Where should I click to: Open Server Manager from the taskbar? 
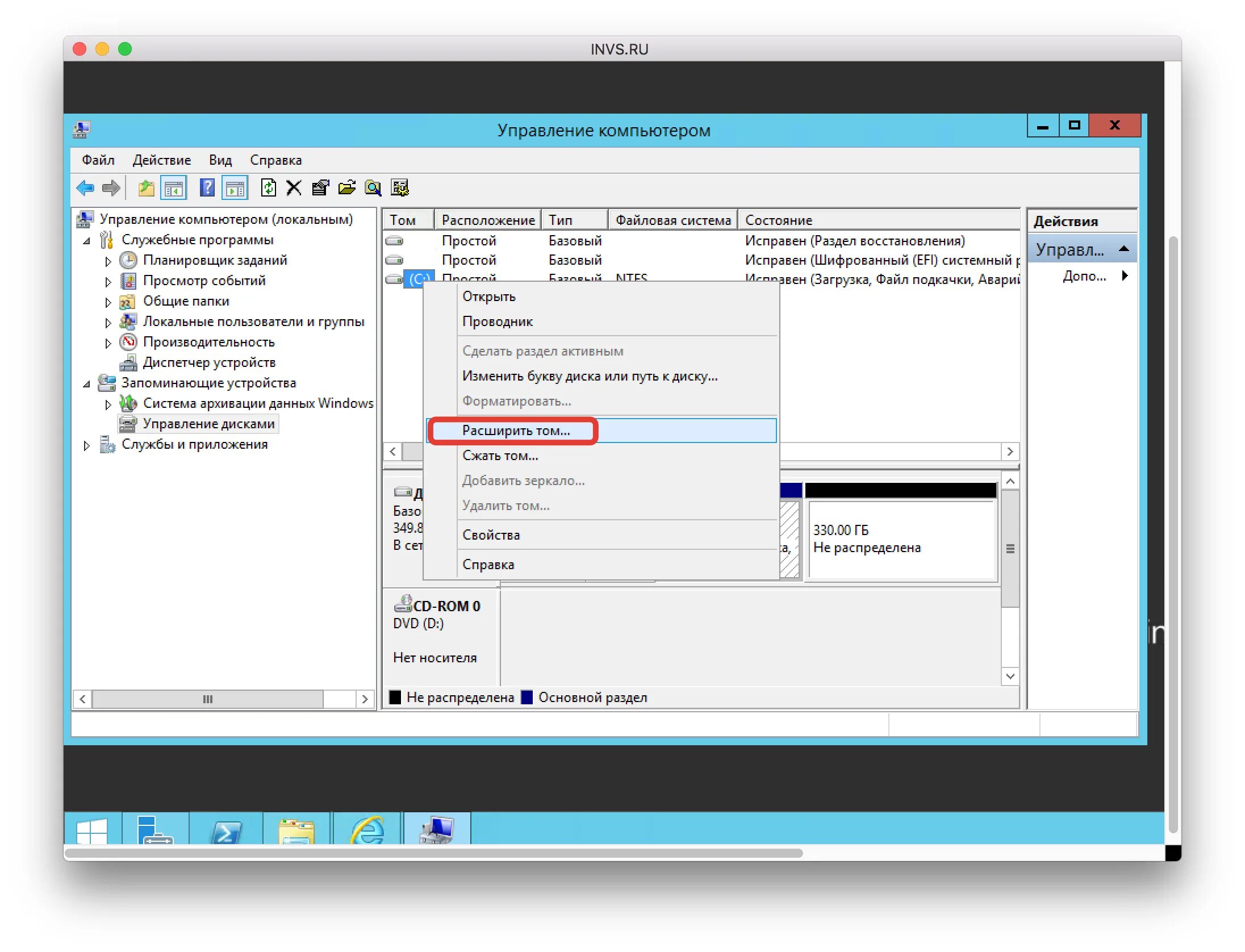pyautogui.click(x=154, y=830)
